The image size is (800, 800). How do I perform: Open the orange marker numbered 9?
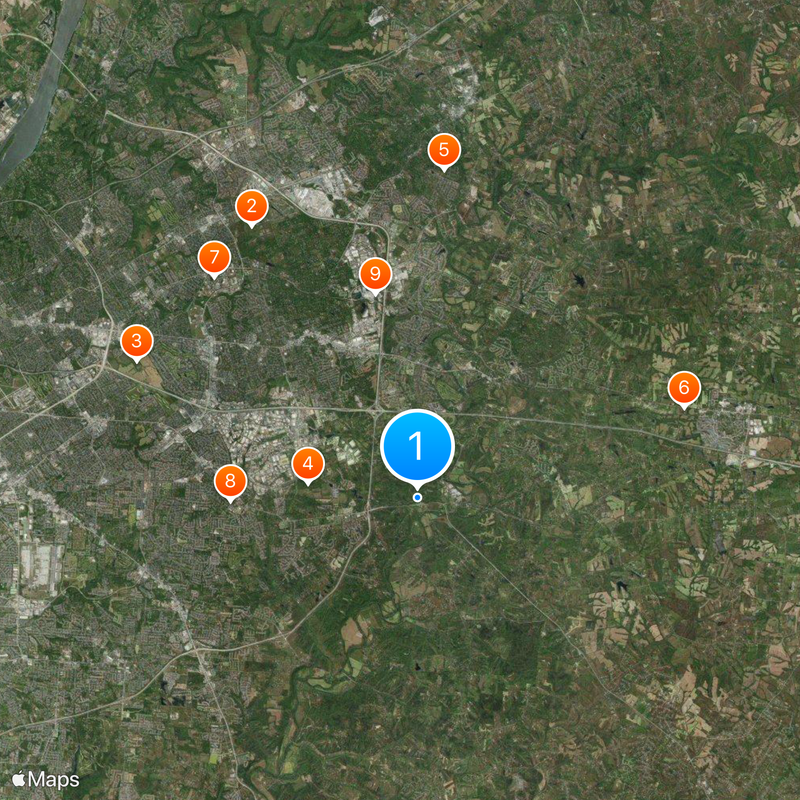(375, 274)
